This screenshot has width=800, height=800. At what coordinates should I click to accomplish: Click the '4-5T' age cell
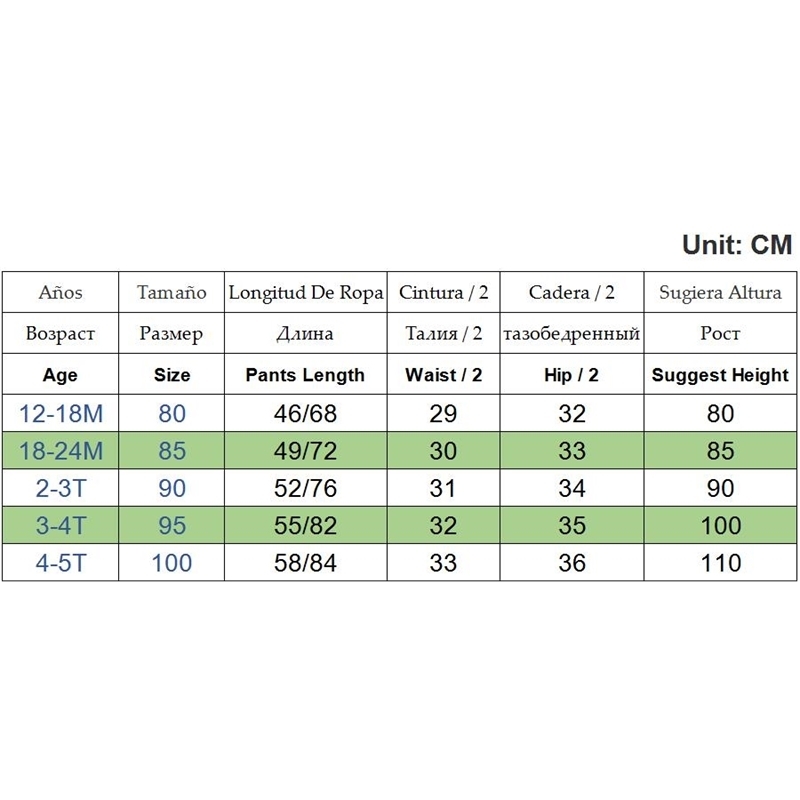coord(60,562)
